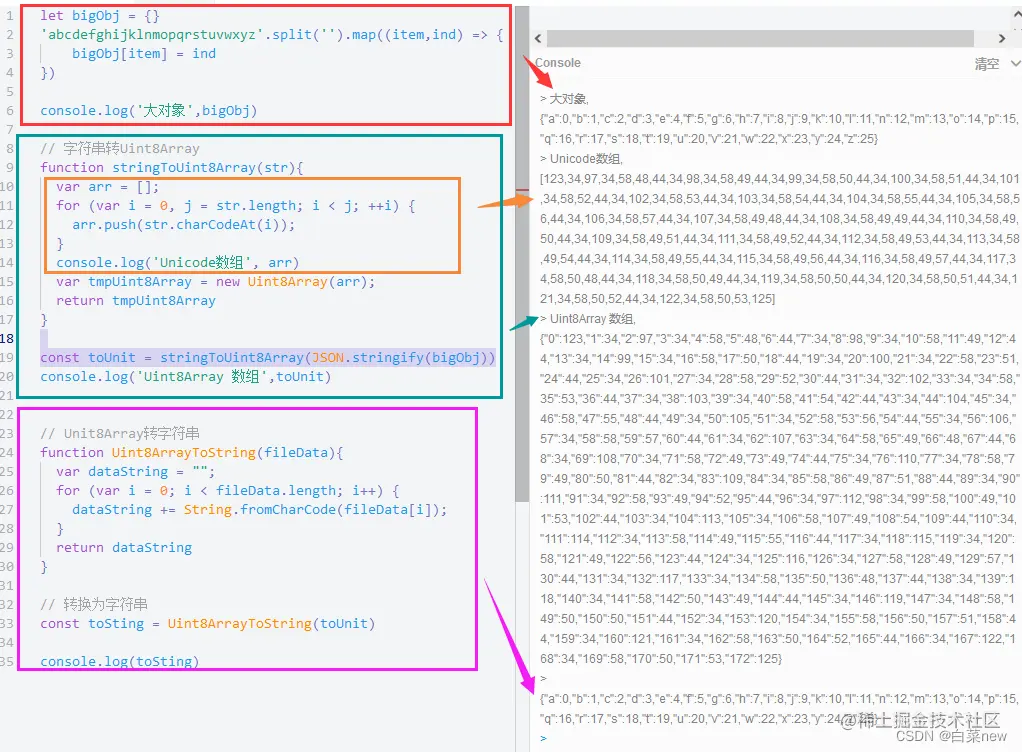Click comment '// 字符串转Uint8Array'

pyautogui.click(x=120, y=149)
